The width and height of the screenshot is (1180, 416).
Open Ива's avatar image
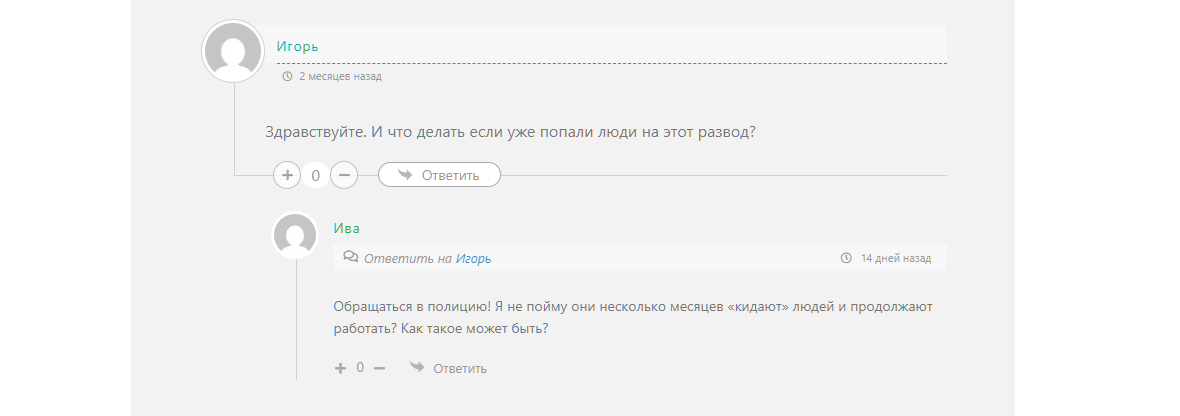pos(295,235)
